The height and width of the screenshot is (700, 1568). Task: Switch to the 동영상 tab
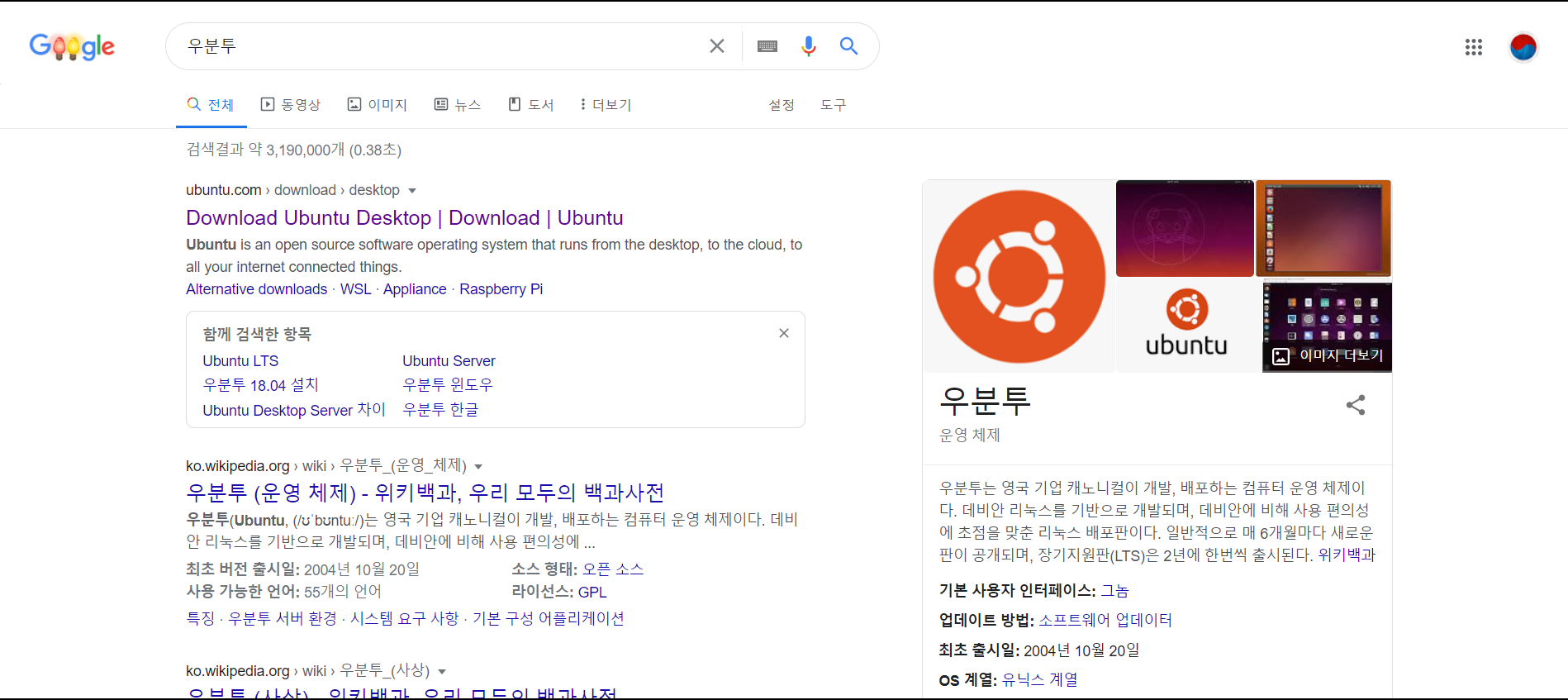[291, 105]
